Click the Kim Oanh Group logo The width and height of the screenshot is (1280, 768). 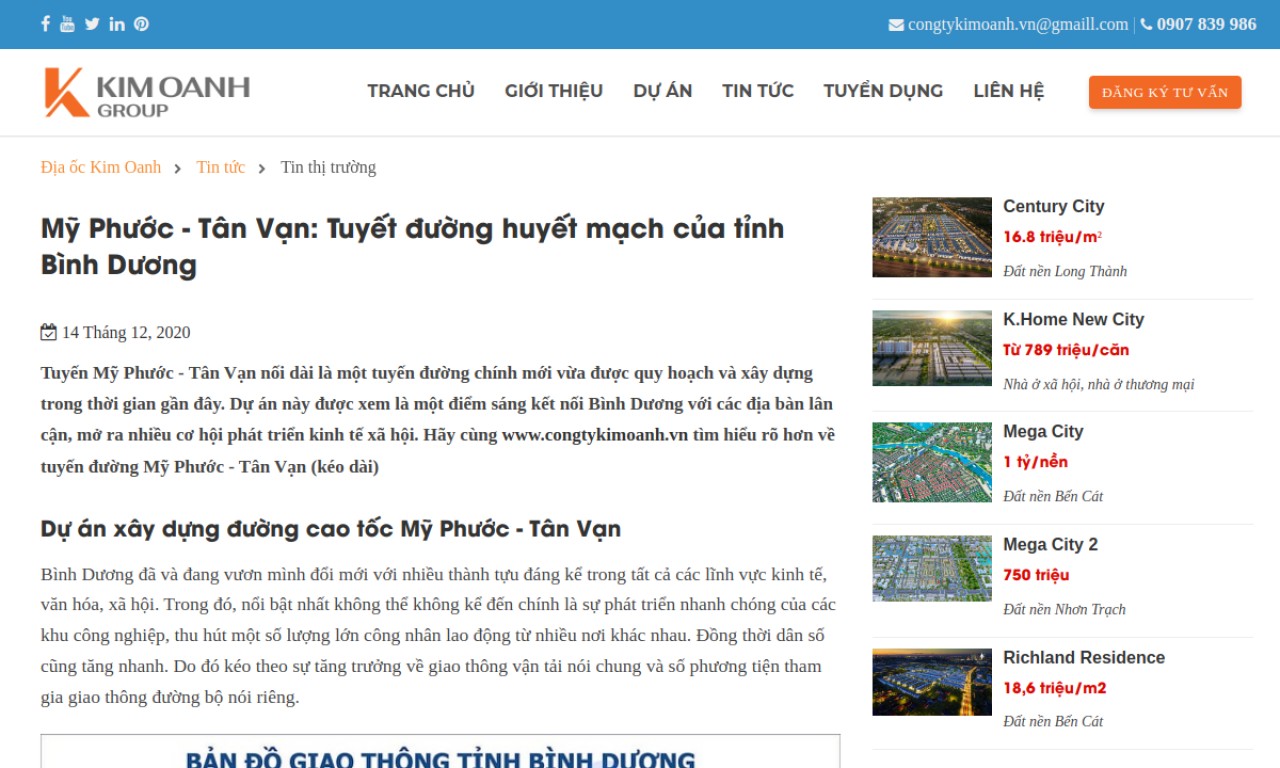click(x=146, y=93)
